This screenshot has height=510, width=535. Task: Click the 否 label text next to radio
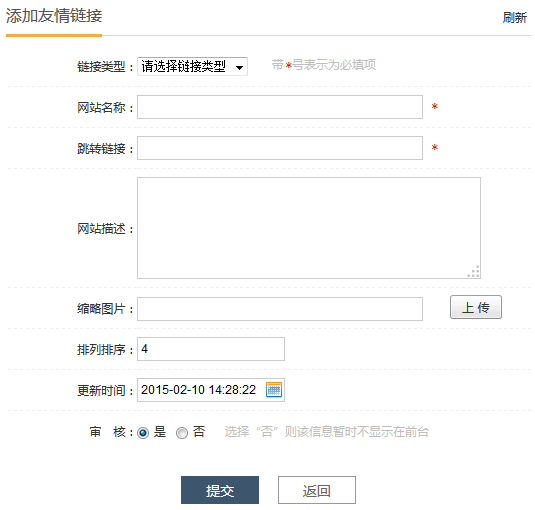click(x=199, y=432)
